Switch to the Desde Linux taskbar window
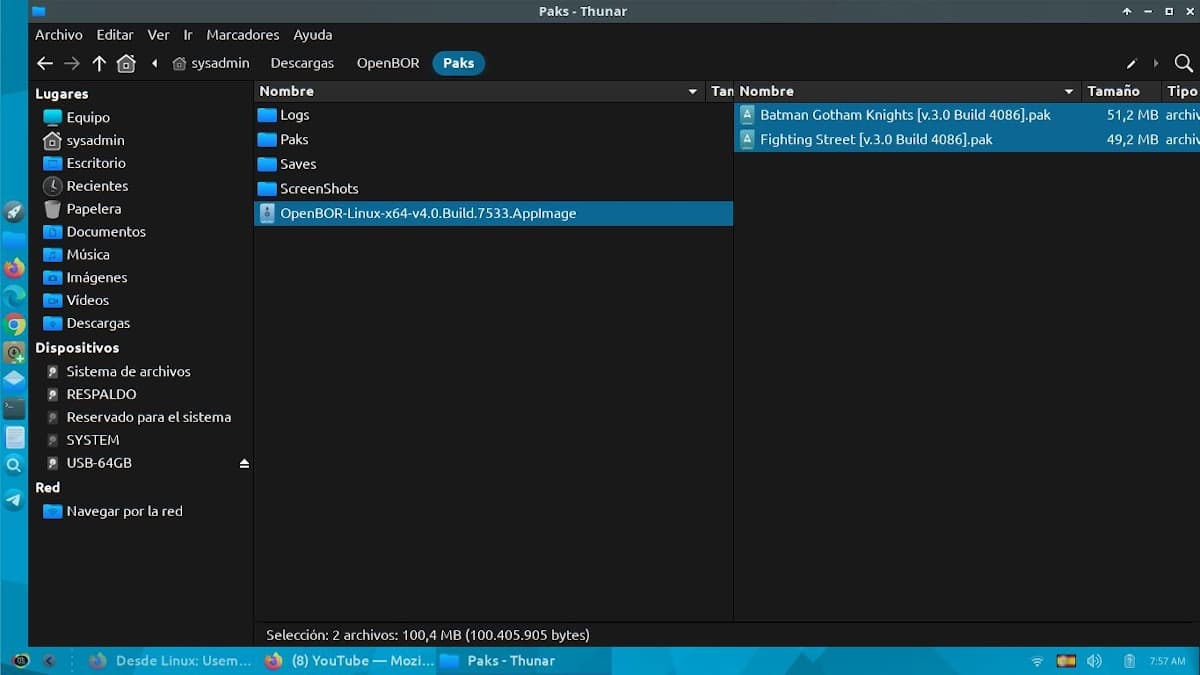Viewport: 1200px width, 675px height. [x=170, y=661]
